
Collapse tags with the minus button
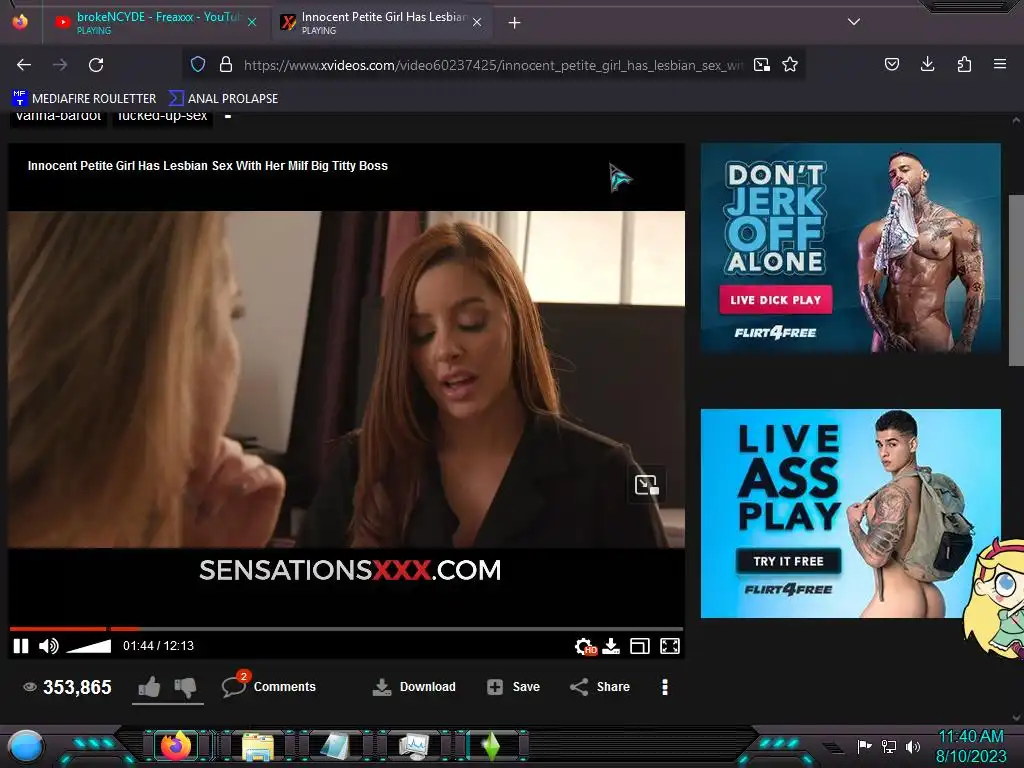click(x=228, y=118)
